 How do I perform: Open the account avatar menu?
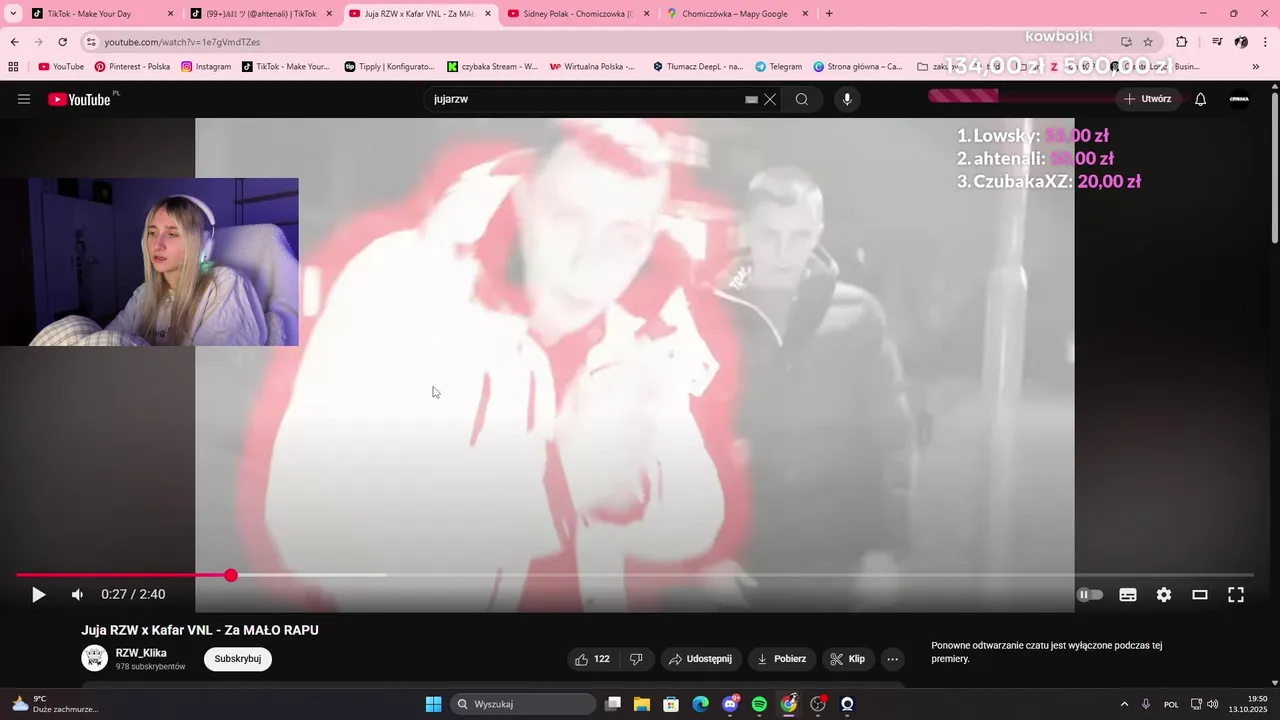1239,99
